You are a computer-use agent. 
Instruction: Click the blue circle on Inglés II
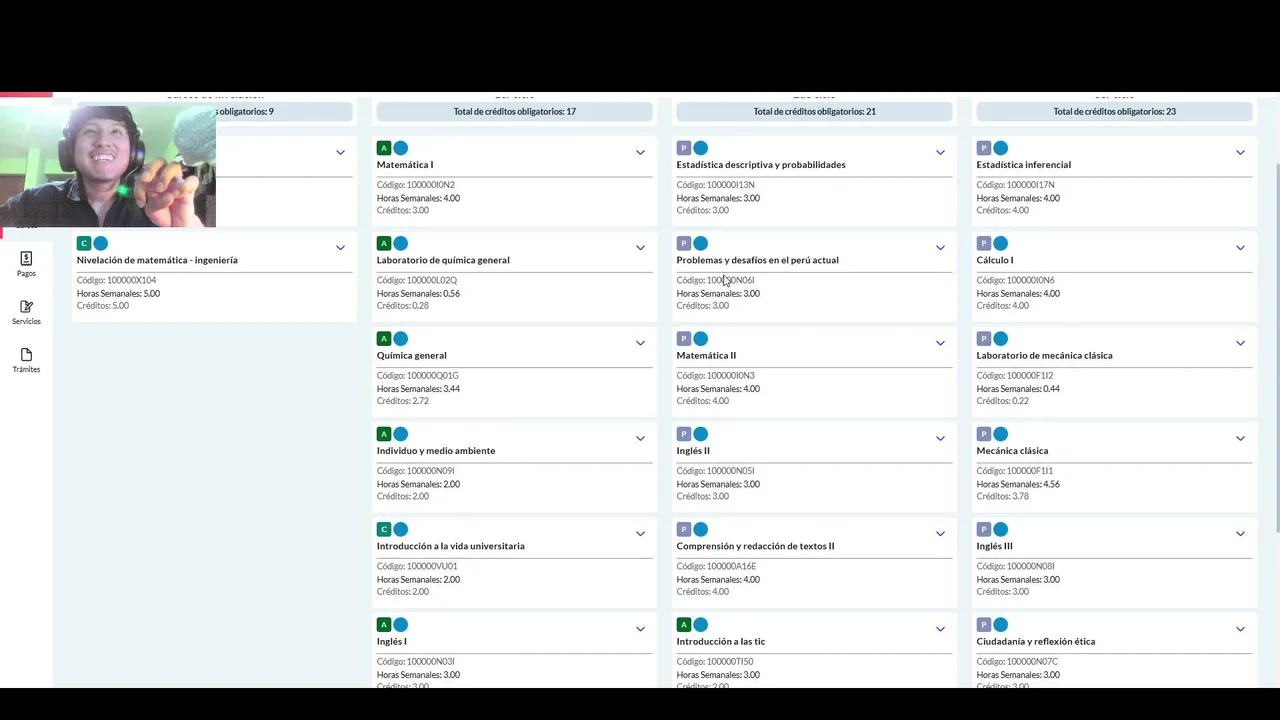coord(700,434)
